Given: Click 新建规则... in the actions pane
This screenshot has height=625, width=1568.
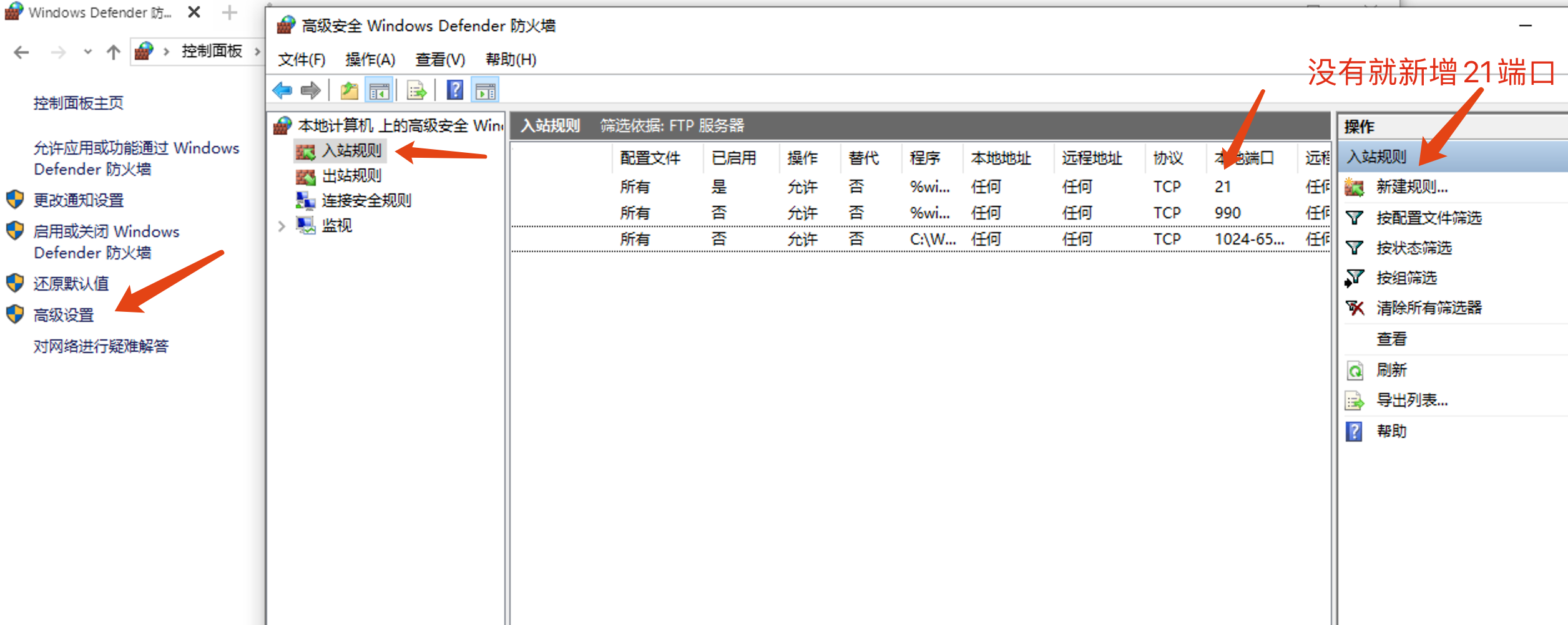Looking at the screenshot, I should pyautogui.click(x=1412, y=187).
